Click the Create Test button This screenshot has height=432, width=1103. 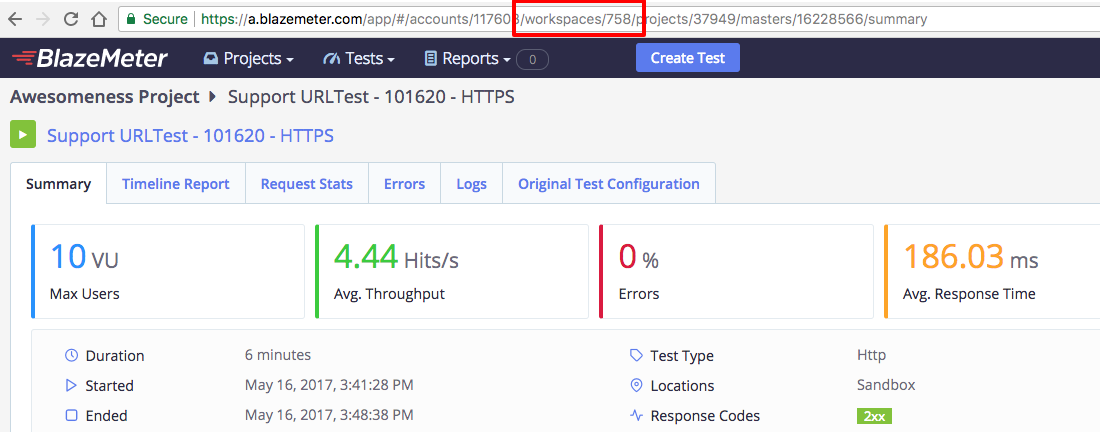[687, 58]
